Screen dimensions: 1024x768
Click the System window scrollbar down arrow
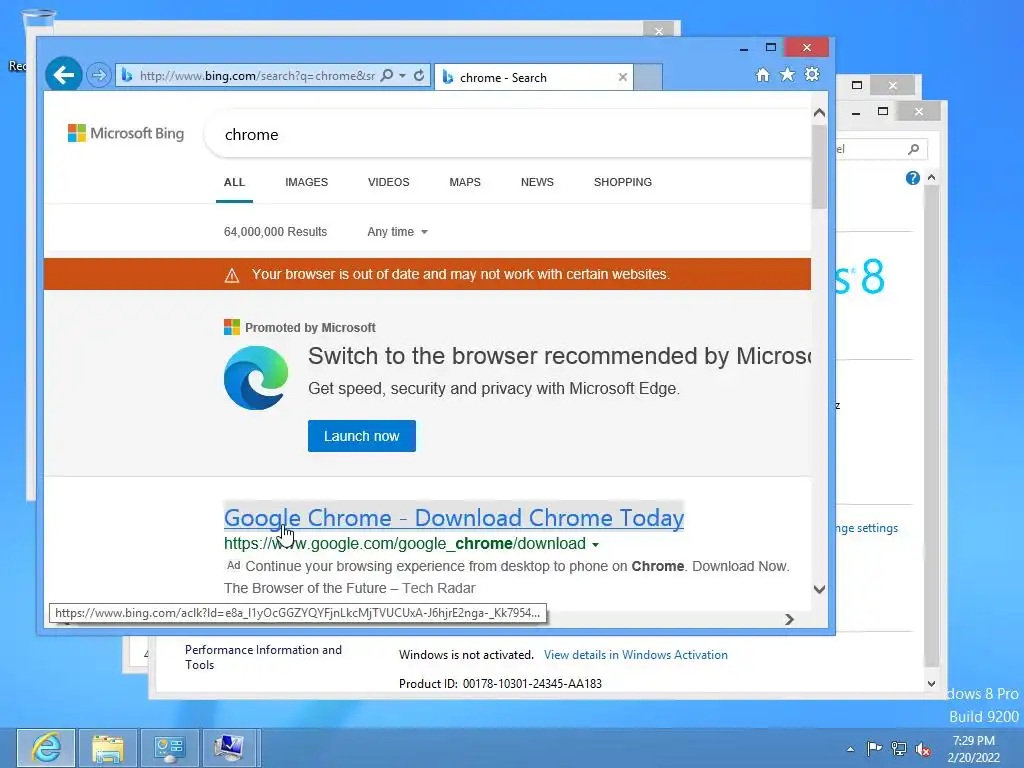pos(932,684)
